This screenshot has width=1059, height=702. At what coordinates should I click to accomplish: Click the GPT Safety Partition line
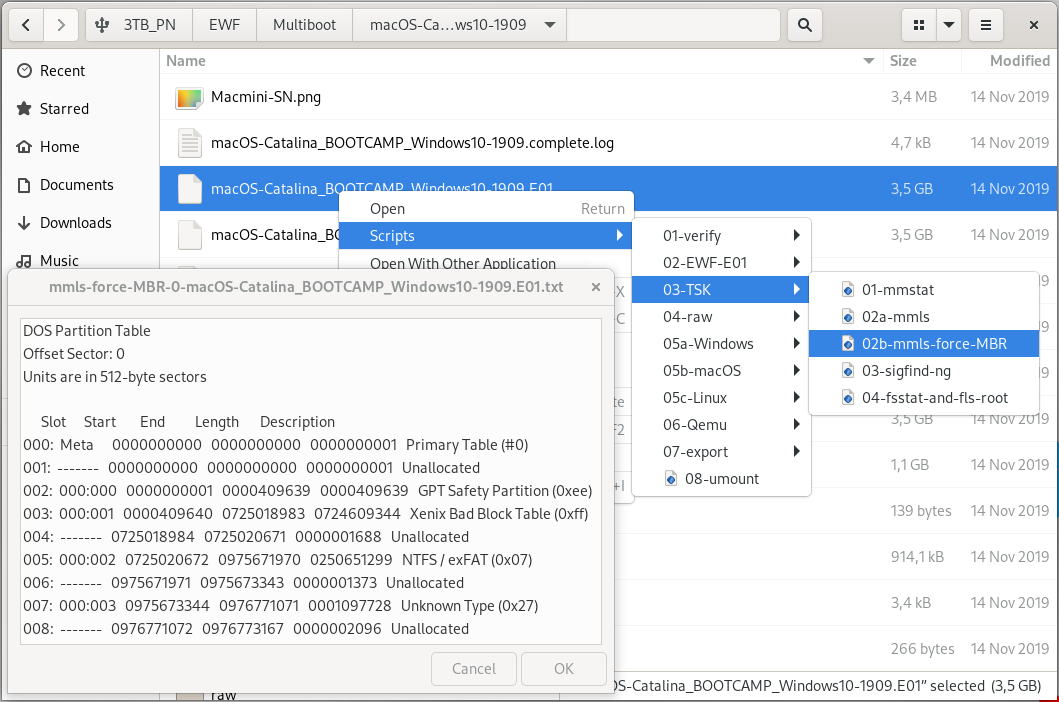tap(307, 491)
